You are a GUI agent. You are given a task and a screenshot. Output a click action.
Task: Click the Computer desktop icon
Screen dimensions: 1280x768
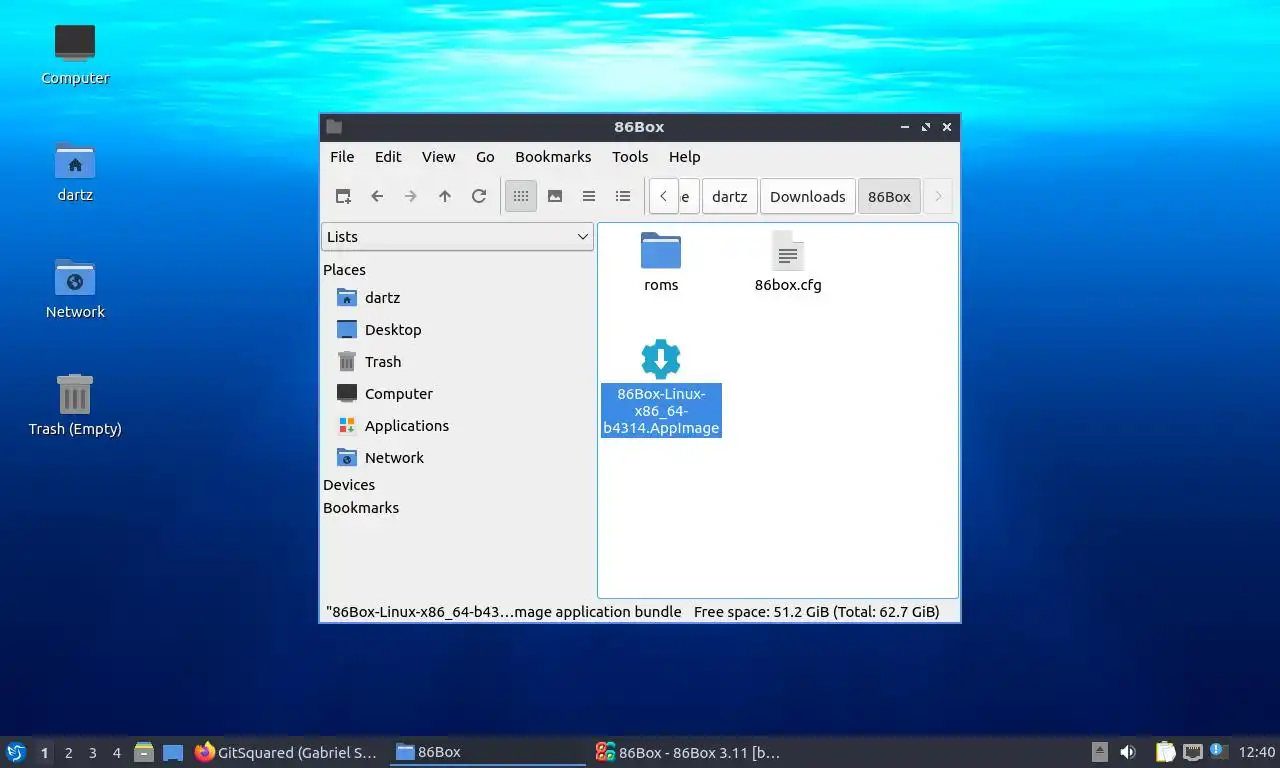point(75,54)
